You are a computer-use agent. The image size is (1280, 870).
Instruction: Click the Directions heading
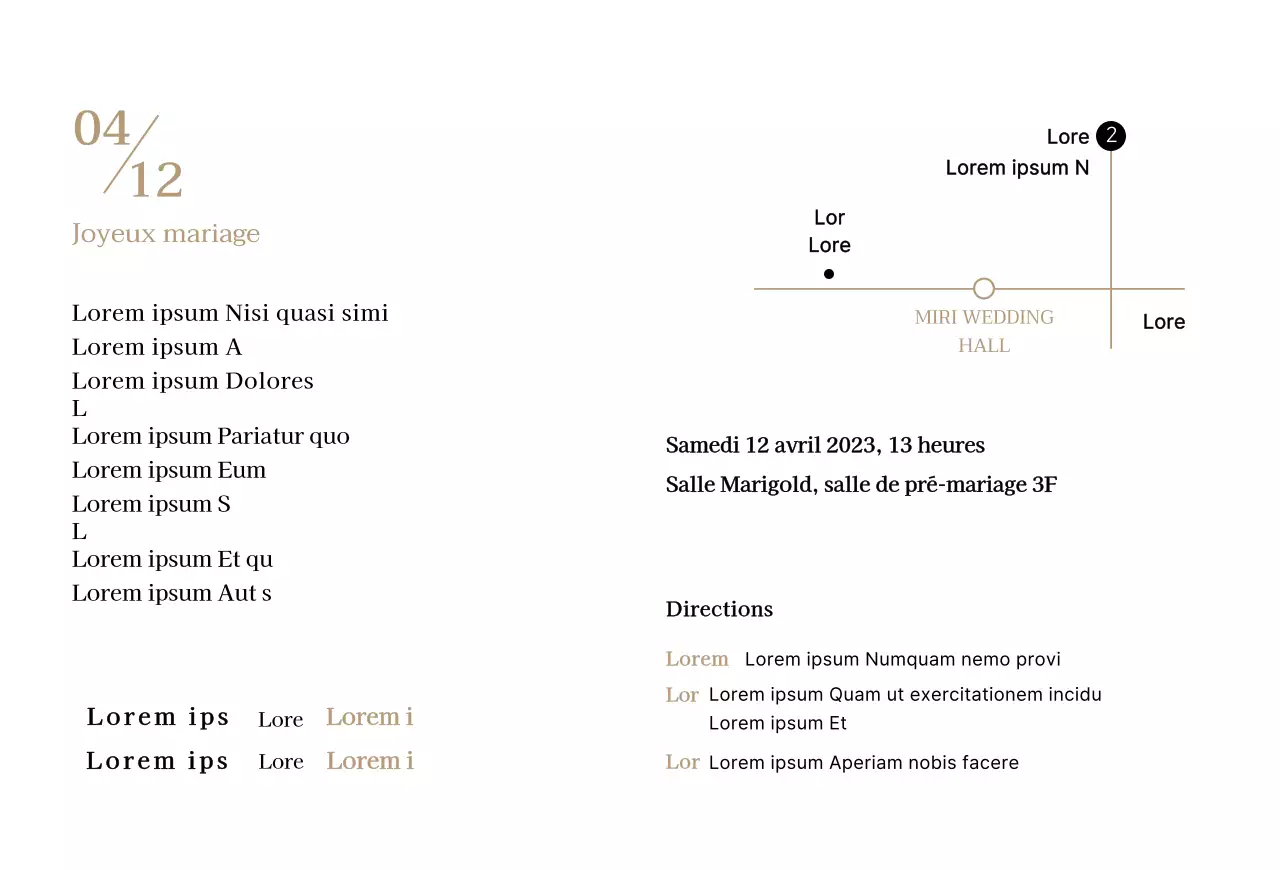coord(719,609)
